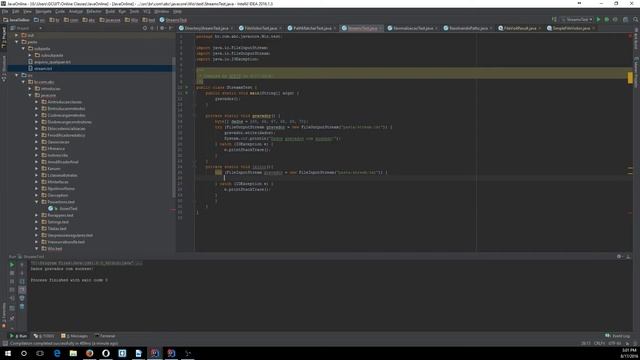The height and width of the screenshot is (360, 640).
Task: Click the project structure icon in toolbar
Action: [x=625, y=20]
